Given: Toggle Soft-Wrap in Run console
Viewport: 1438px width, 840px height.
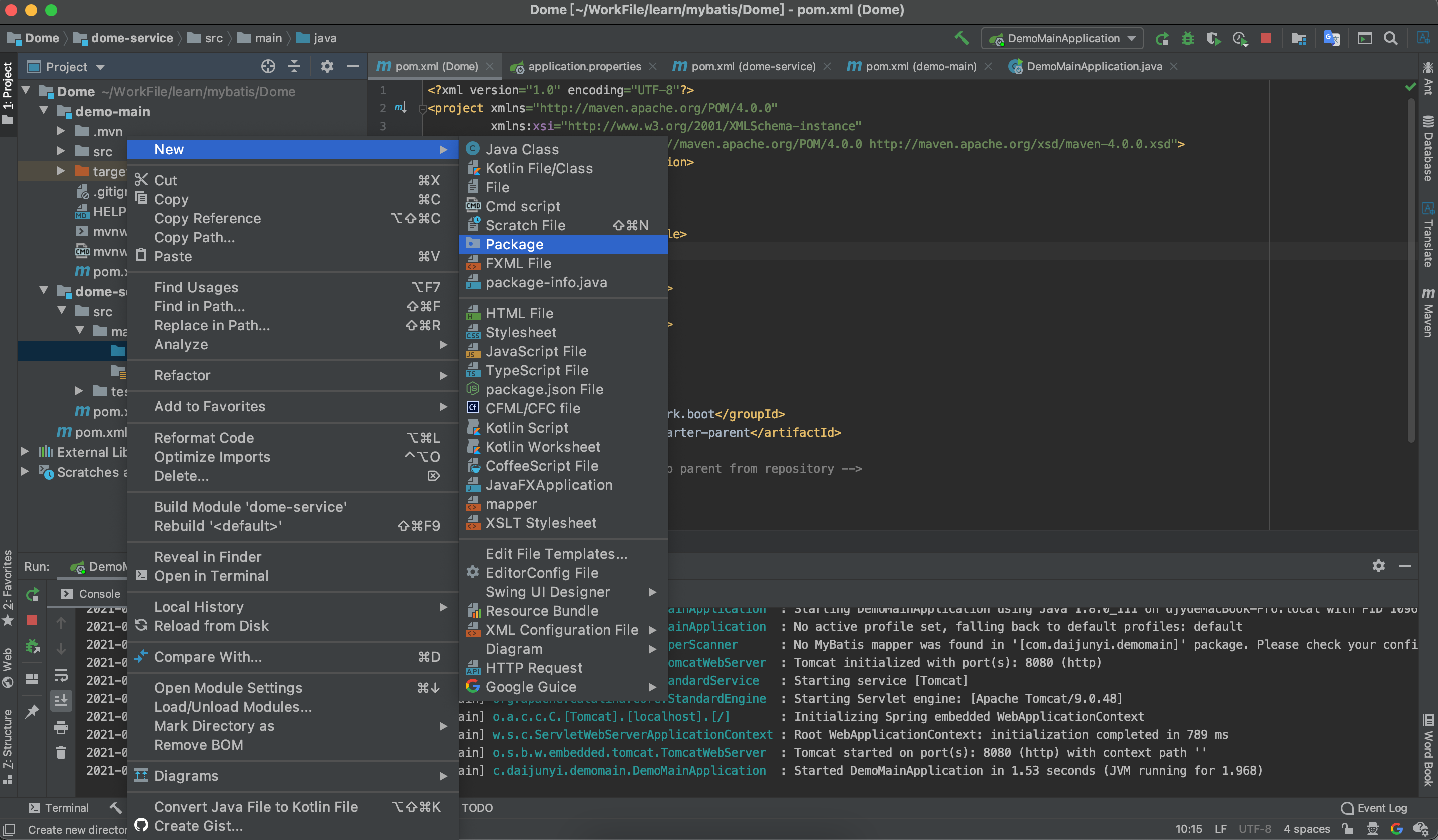Looking at the screenshot, I should coord(61,675).
